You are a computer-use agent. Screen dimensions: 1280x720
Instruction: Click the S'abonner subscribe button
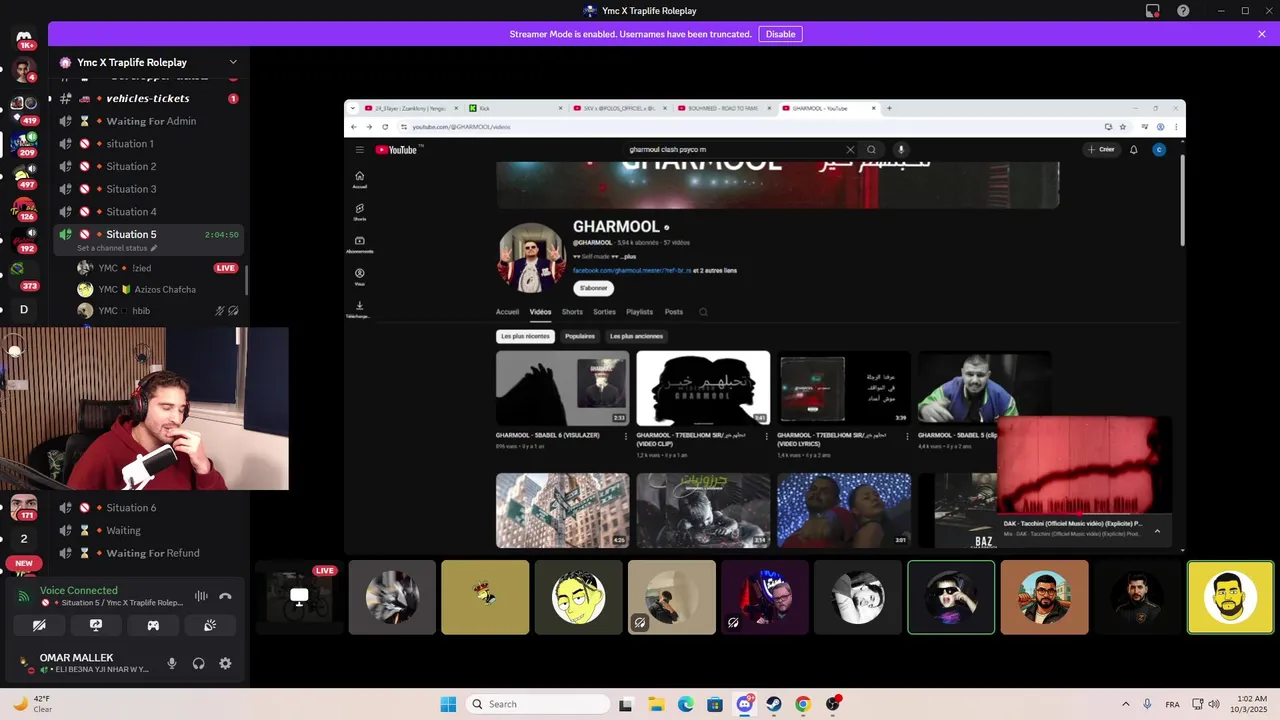click(x=594, y=288)
